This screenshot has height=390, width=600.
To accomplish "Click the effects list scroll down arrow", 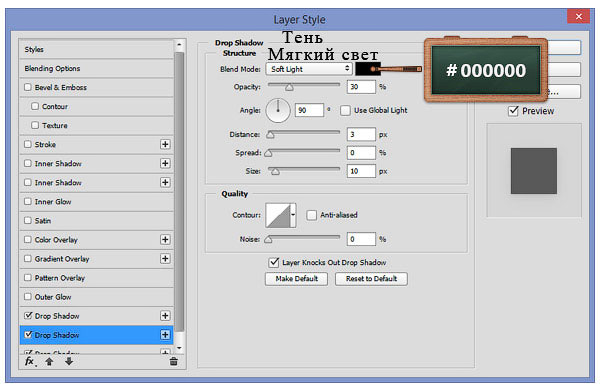I will (179, 348).
